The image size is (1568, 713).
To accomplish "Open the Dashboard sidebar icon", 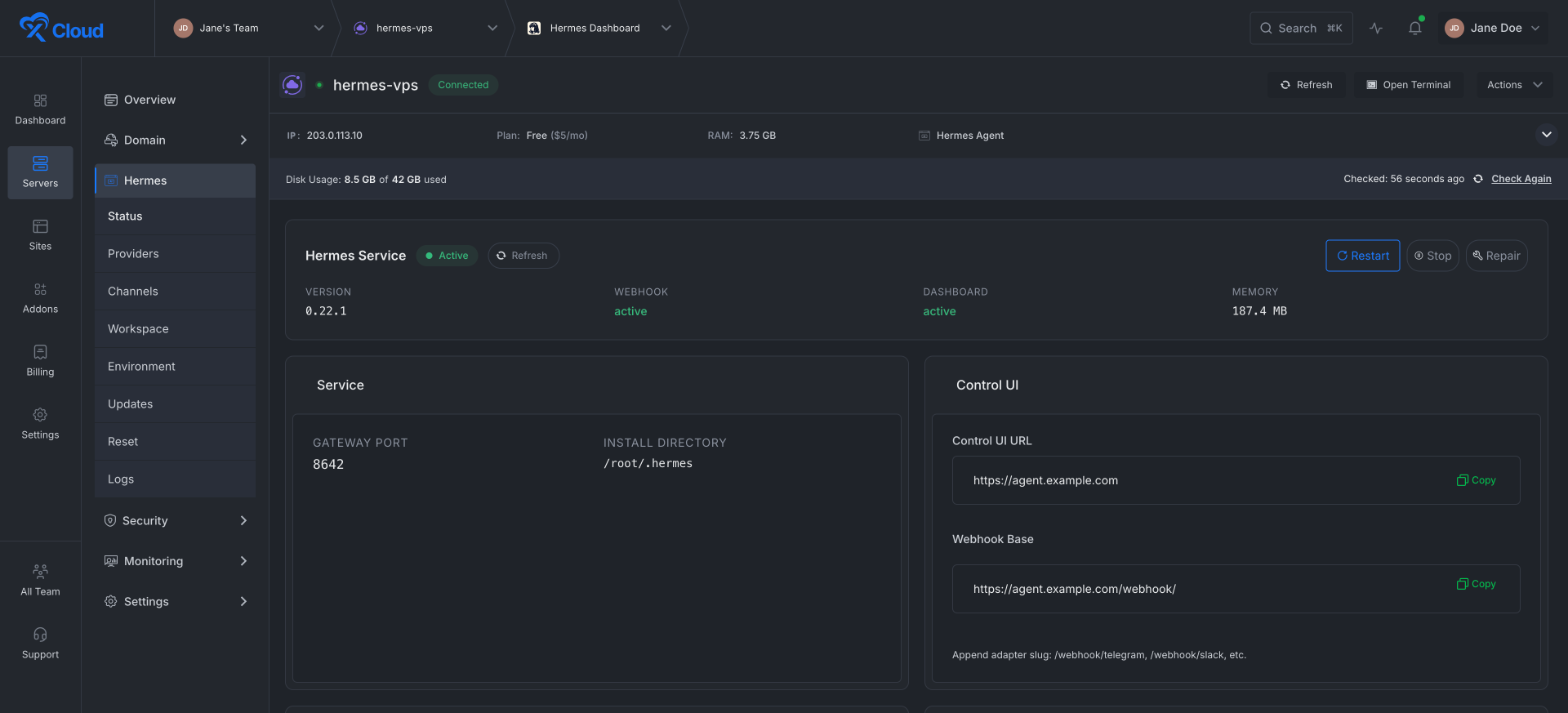I will point(40,101).
